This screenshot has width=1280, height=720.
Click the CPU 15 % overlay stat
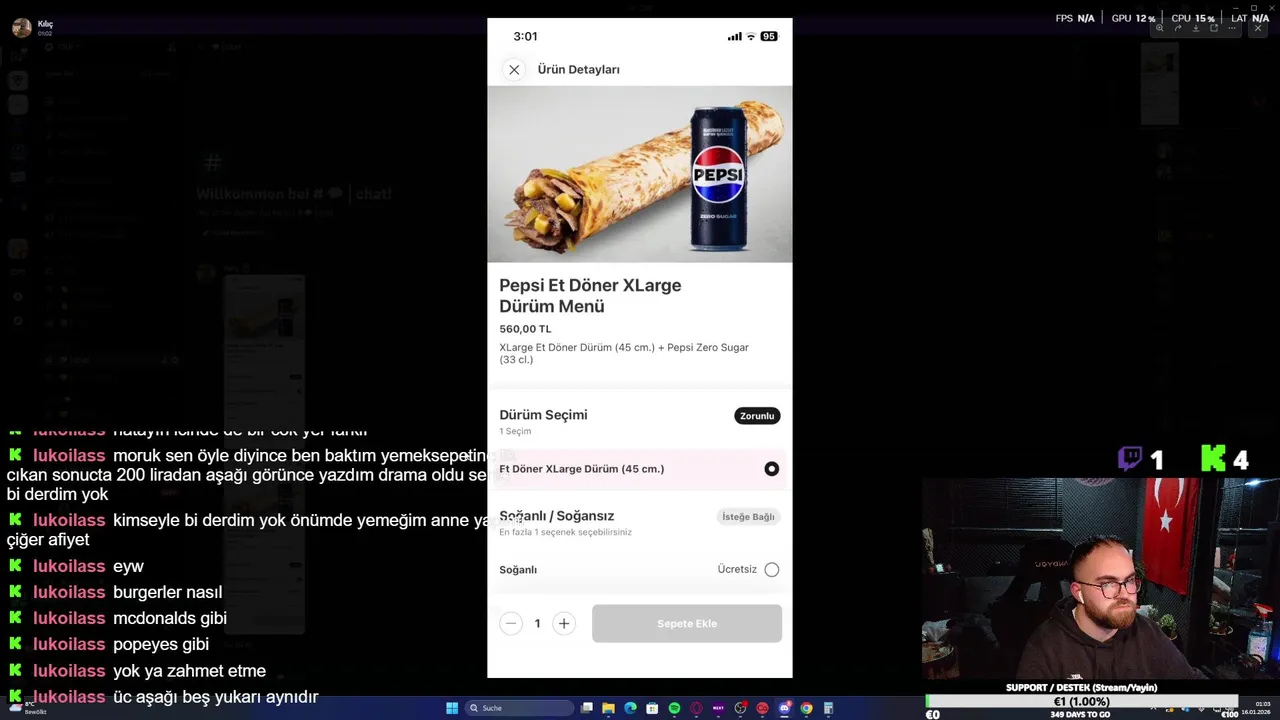[x=1193, y=18]
